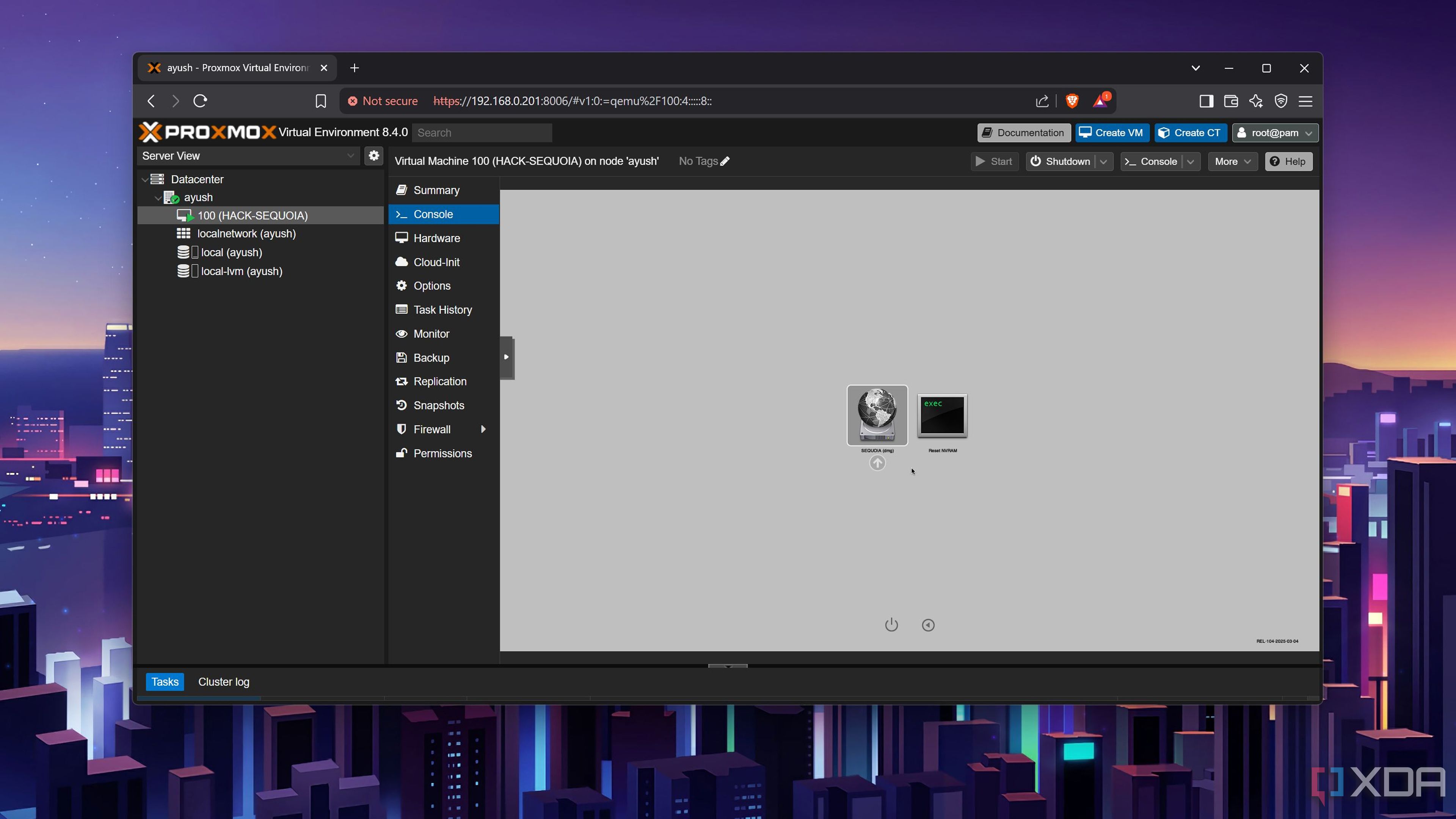Viewport: 1456px width, 819px height.
Task: Open the Shutdown dropdown arrow
Action: click(1103, 162)
